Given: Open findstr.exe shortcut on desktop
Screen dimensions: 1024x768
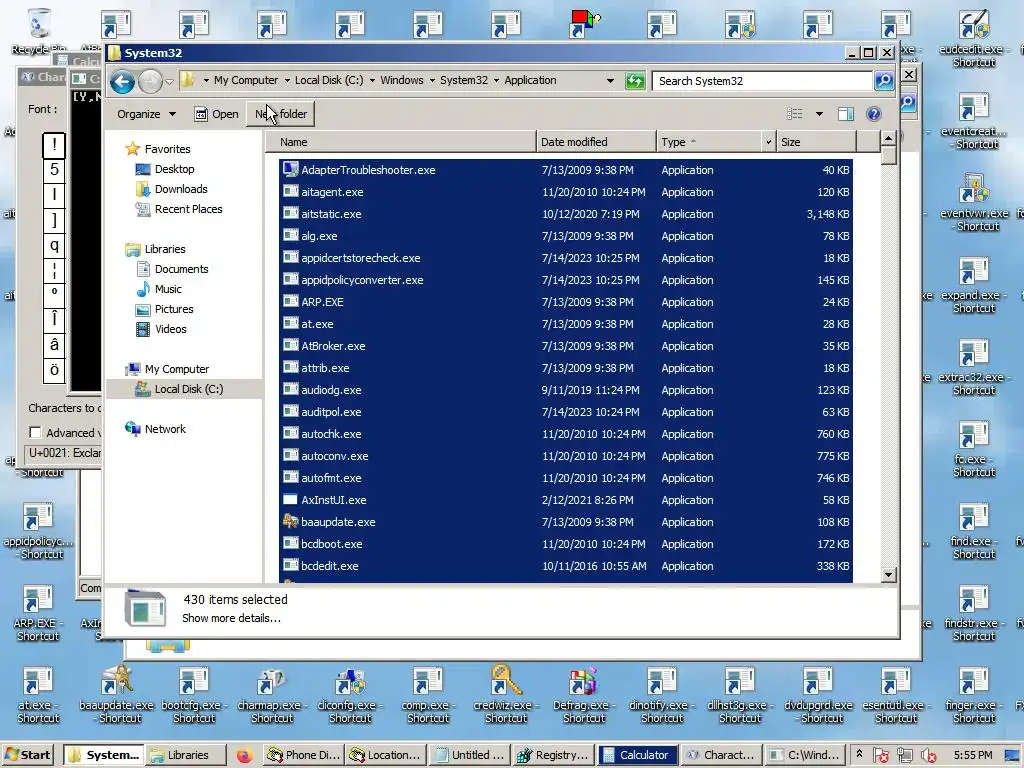Looking at the screenshot, I should click(974, 613).
